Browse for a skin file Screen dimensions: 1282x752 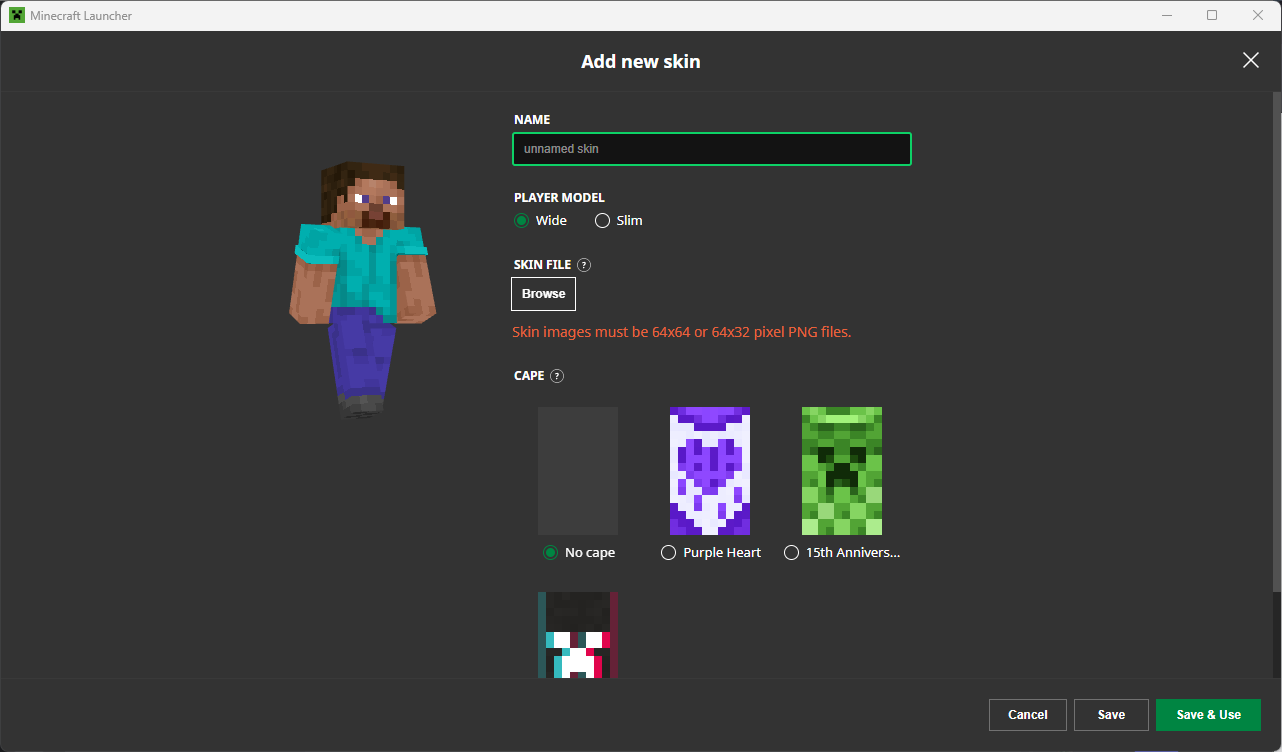[543, 294]
